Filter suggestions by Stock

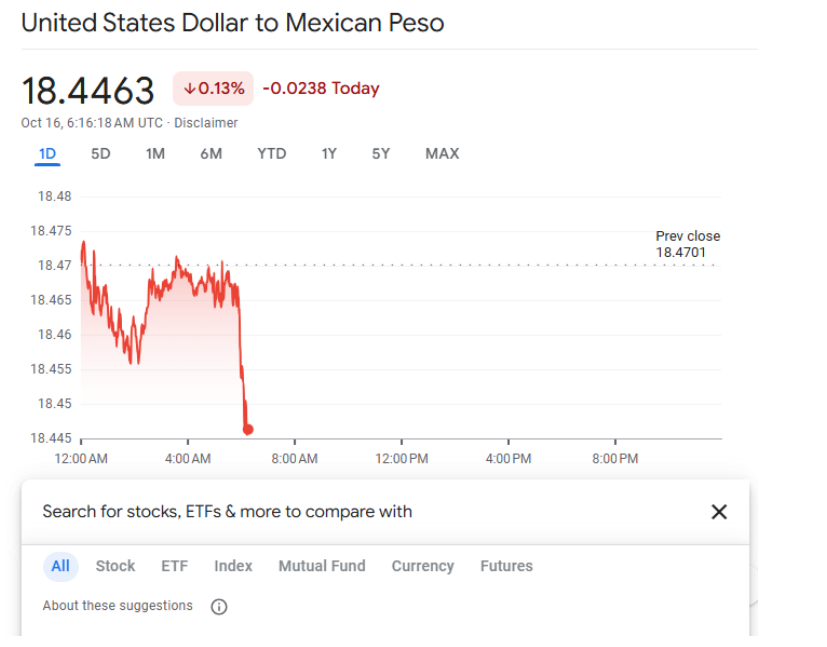pos(115,566)
